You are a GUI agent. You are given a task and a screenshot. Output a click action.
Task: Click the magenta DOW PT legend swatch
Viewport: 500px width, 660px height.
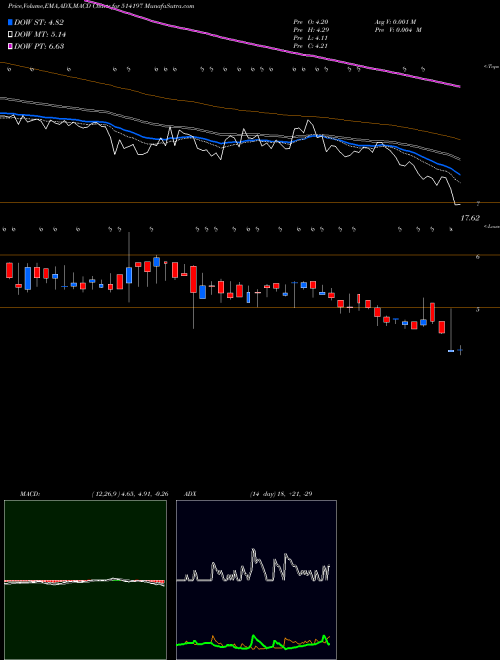click(x=11, y=46)
